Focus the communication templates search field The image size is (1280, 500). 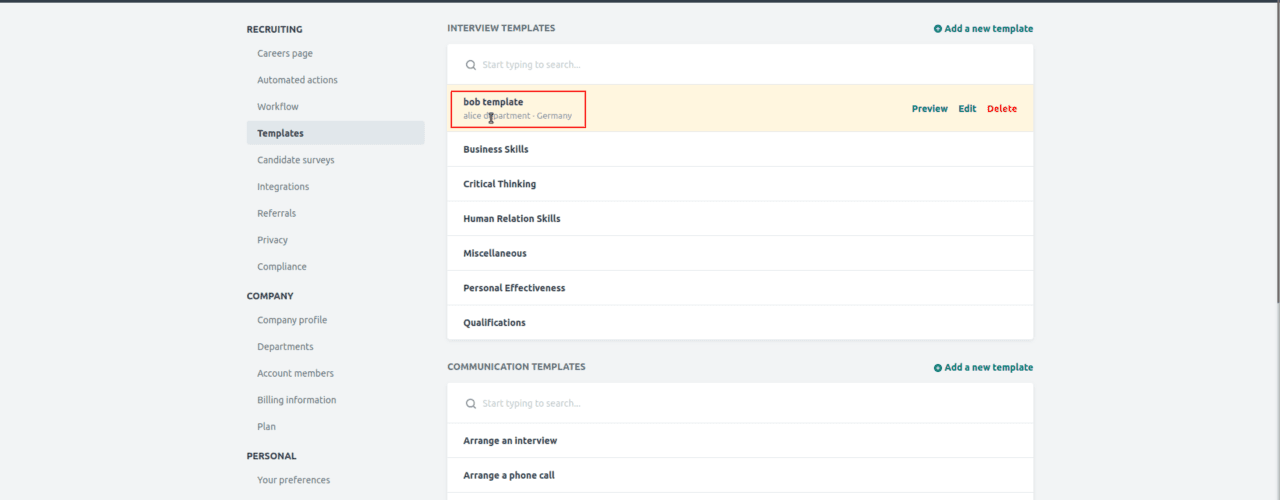740,404
